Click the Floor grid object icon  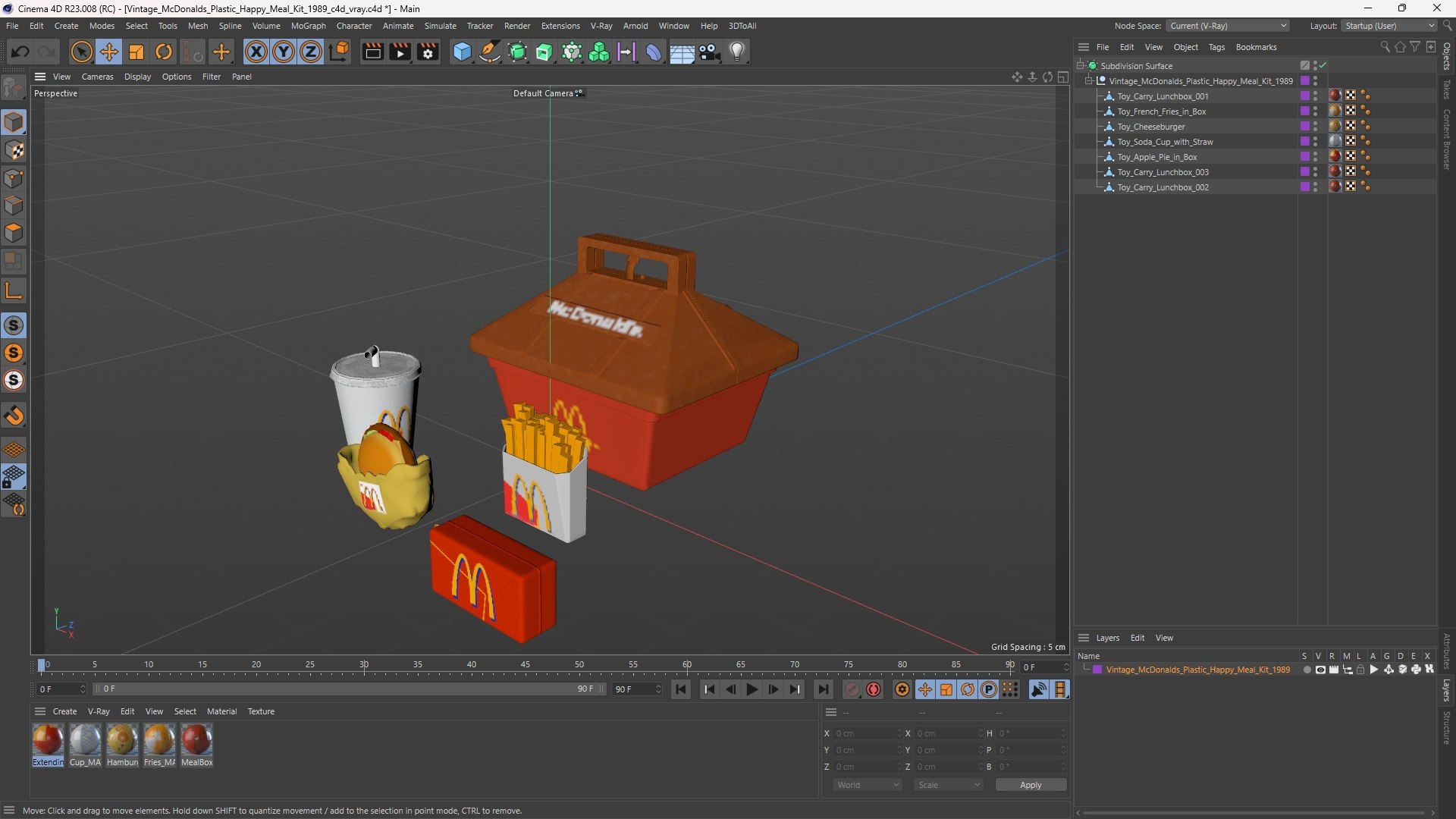pyautogui.click(x=681, y=52)
